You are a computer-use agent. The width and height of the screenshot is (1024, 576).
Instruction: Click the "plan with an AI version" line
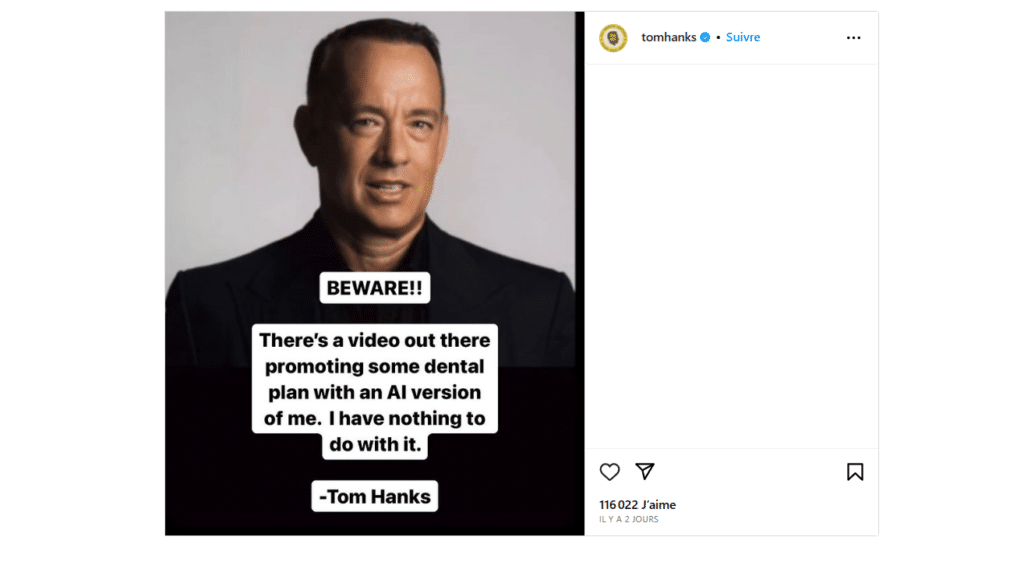point(375,392)
